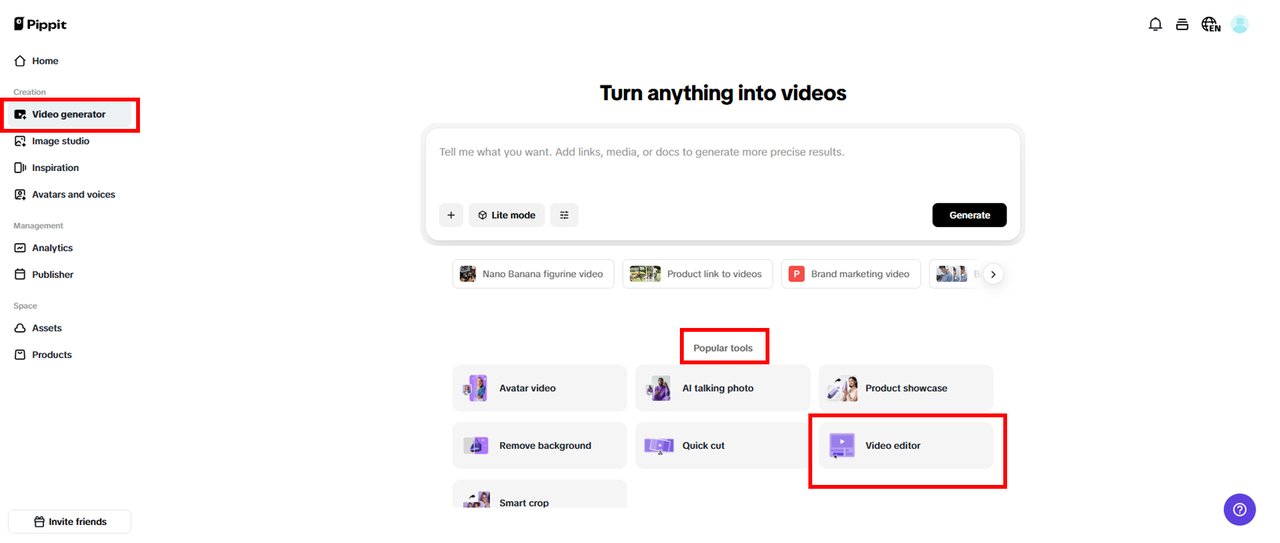Click the user profile avatar
Image resolution: width=1280 pixels, height=543 pixels.
coord(1240,24)
